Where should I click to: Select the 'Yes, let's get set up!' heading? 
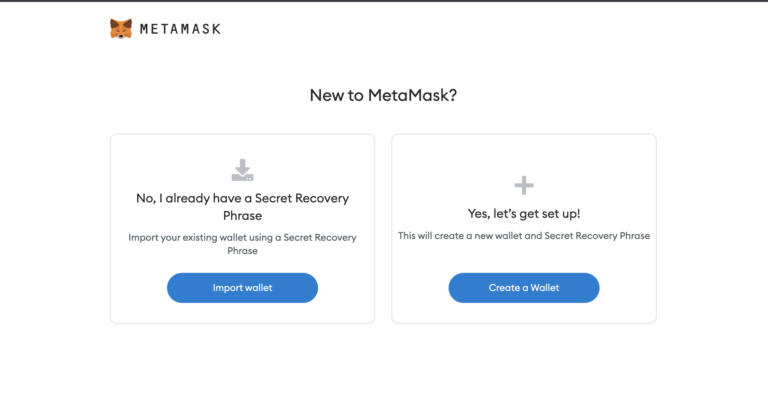[524, 213]
